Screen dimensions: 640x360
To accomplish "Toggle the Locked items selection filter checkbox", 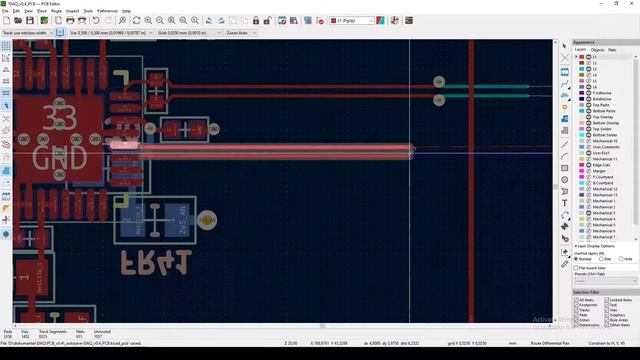I will [x=607, y=300].
